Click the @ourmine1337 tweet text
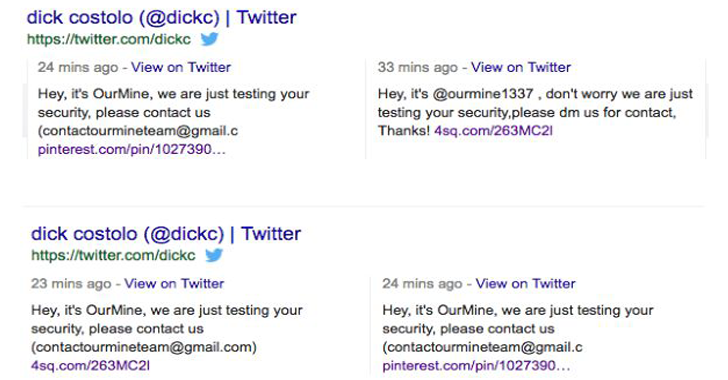Viewport: 728px width, 380px height. 535,112
